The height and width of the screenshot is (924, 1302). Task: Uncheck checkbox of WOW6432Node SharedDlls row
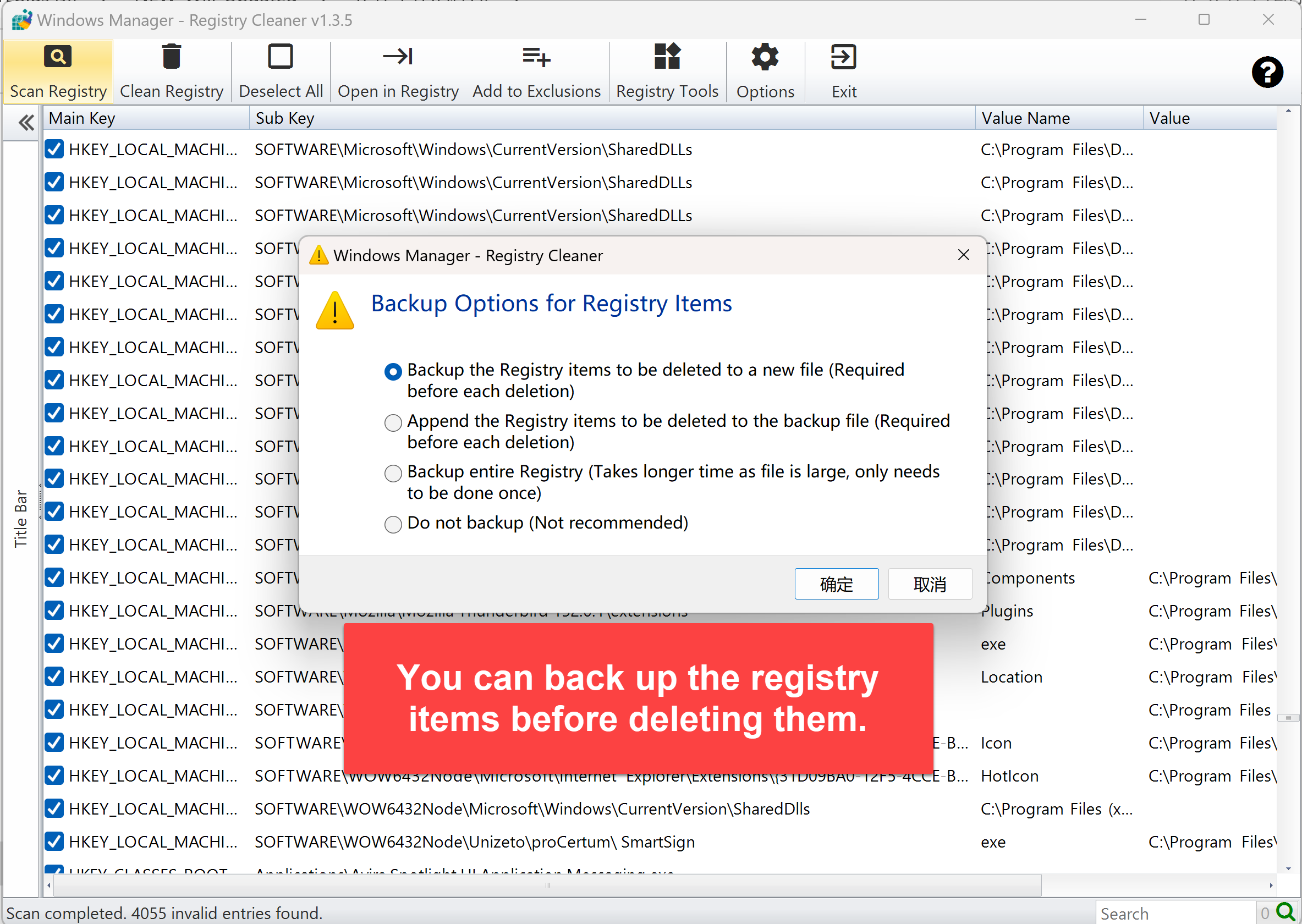point(54,809)
